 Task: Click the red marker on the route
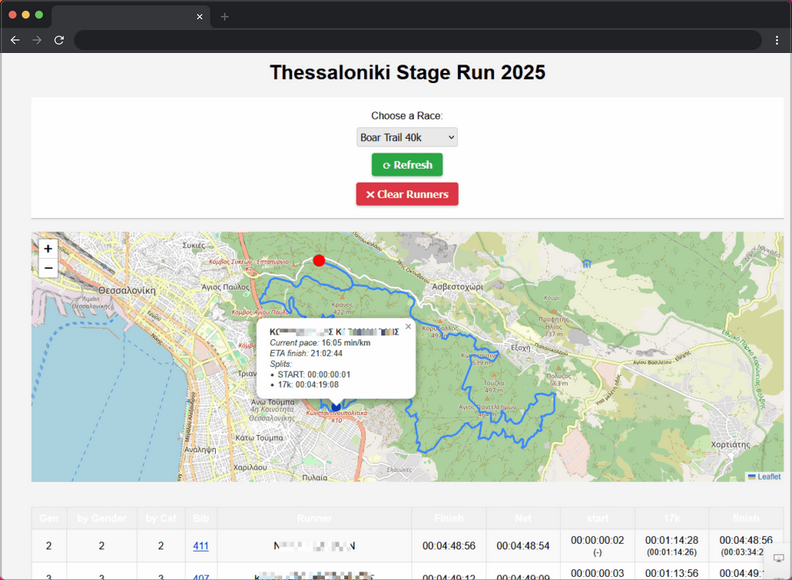pos(319,261)
